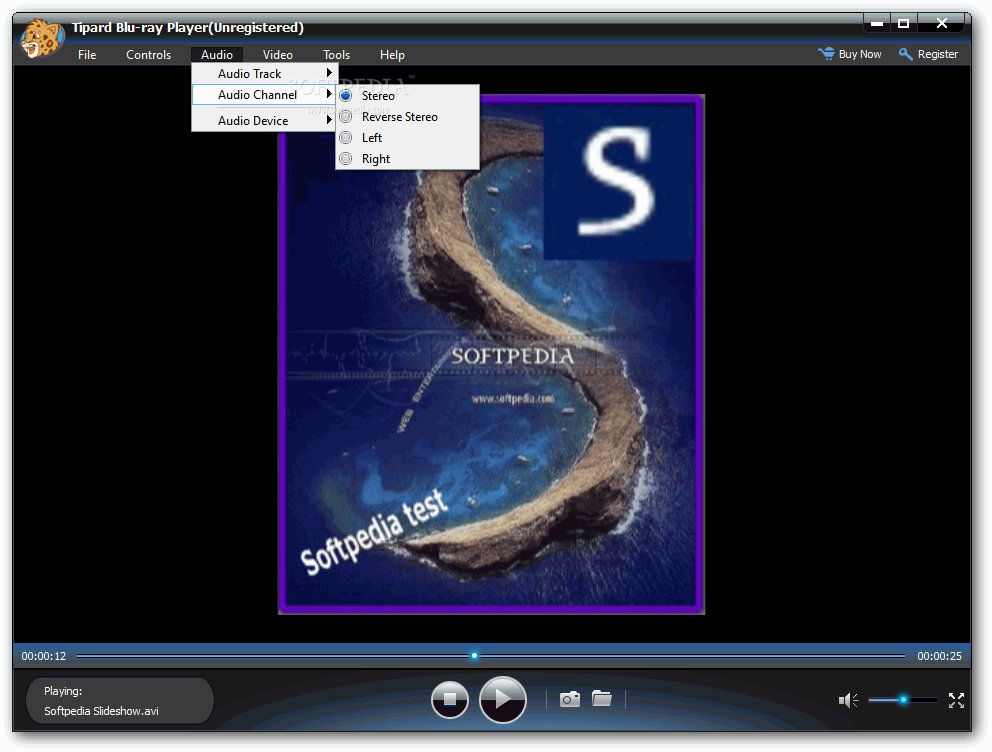Viewport: 992px width, 752px height.
Task: Expand the Audio Channel submenu arrow
Action: (329, 95)
